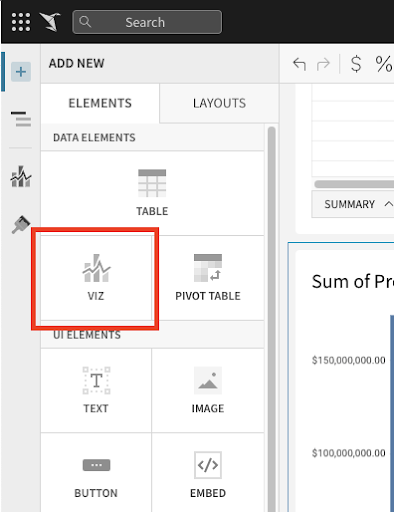Undo the last action
This screenshot has width=394, height=512.
click(299, 64)
